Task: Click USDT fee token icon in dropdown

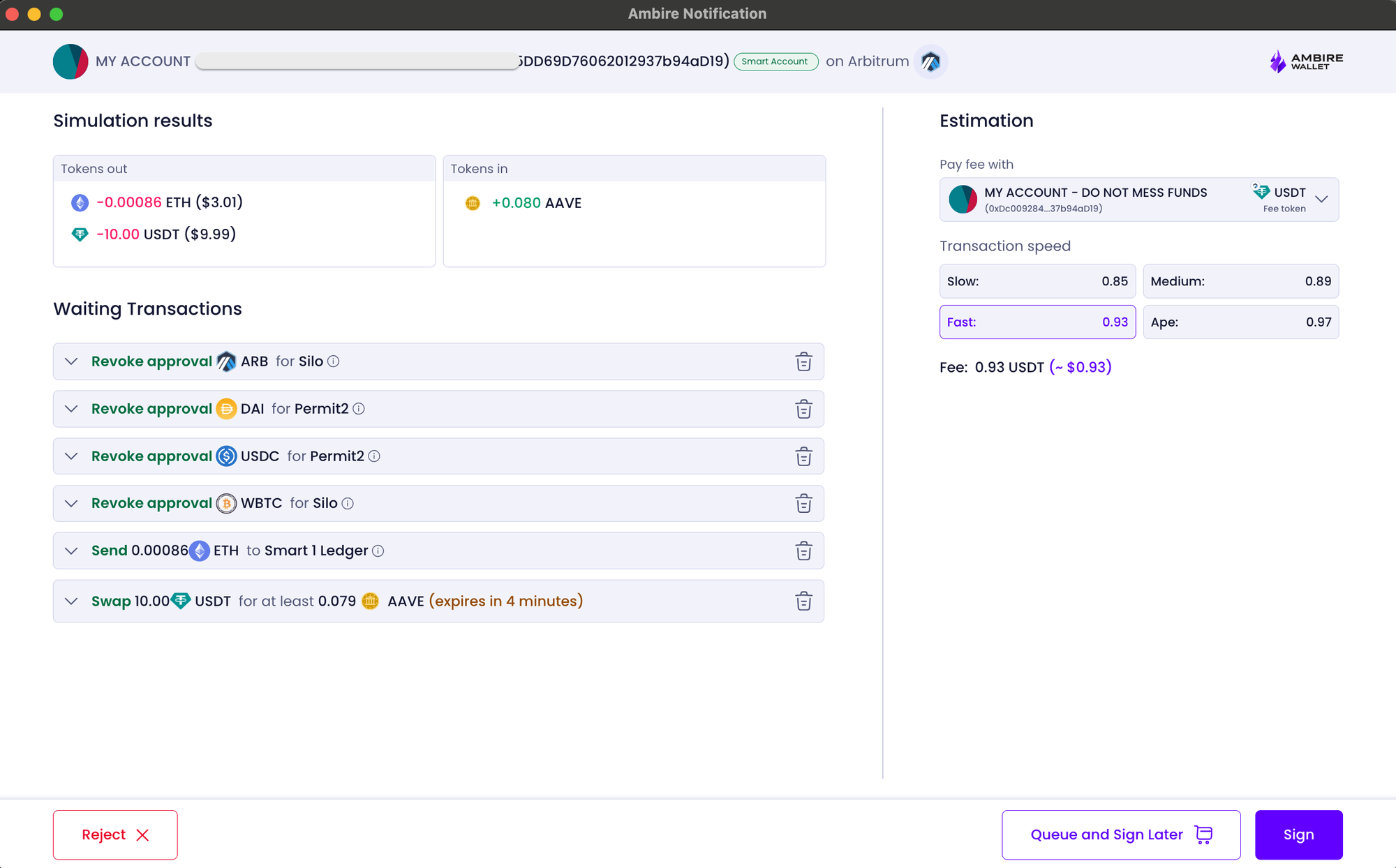Action: (x=1261, y=191)
